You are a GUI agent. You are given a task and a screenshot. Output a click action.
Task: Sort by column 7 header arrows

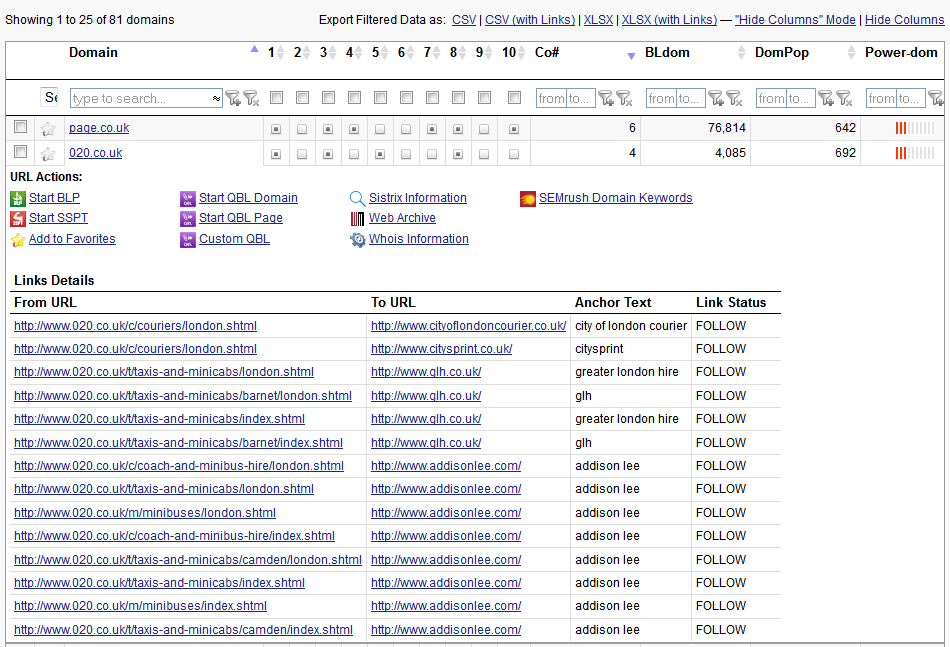coord(437,53)
